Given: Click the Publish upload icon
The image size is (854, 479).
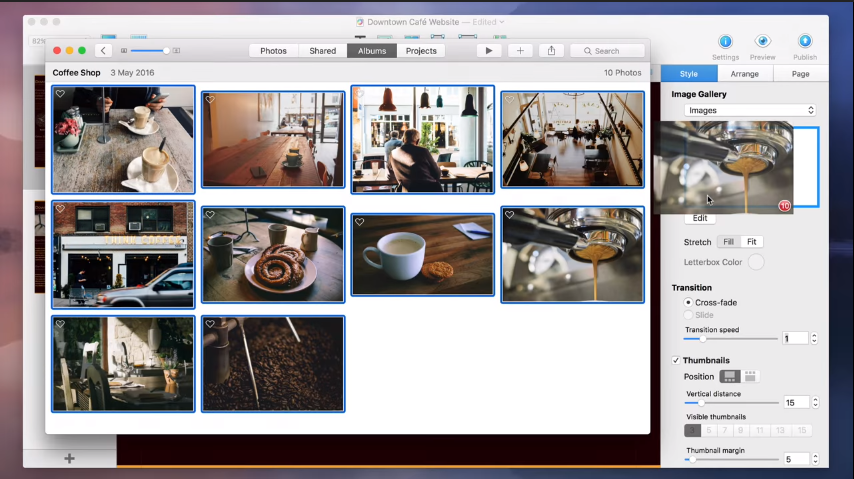Looking at the screenshot, I should click(804, 42).
